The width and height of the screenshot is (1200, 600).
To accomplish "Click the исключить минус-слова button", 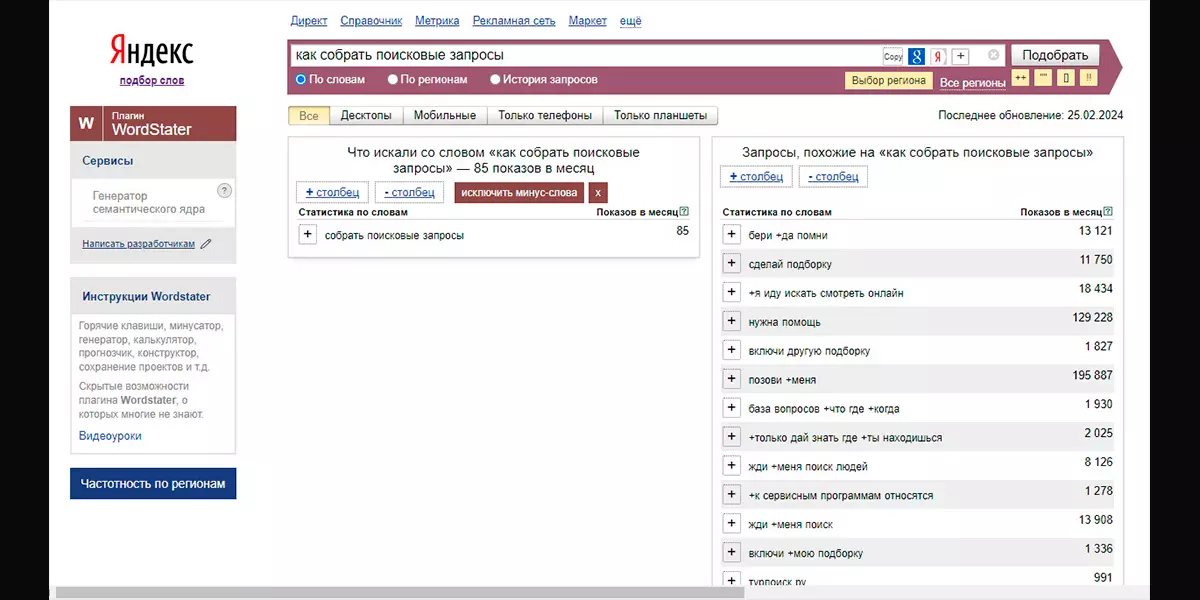I will [x=519, y=193].
